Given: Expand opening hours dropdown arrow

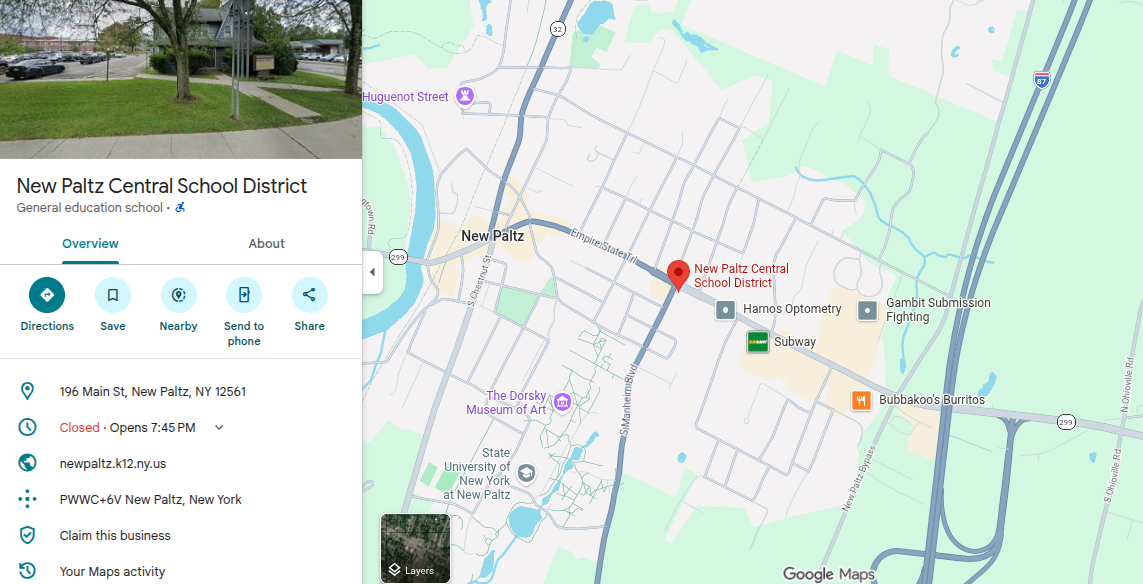Looking at the screenshot, I should pos(219,428).
